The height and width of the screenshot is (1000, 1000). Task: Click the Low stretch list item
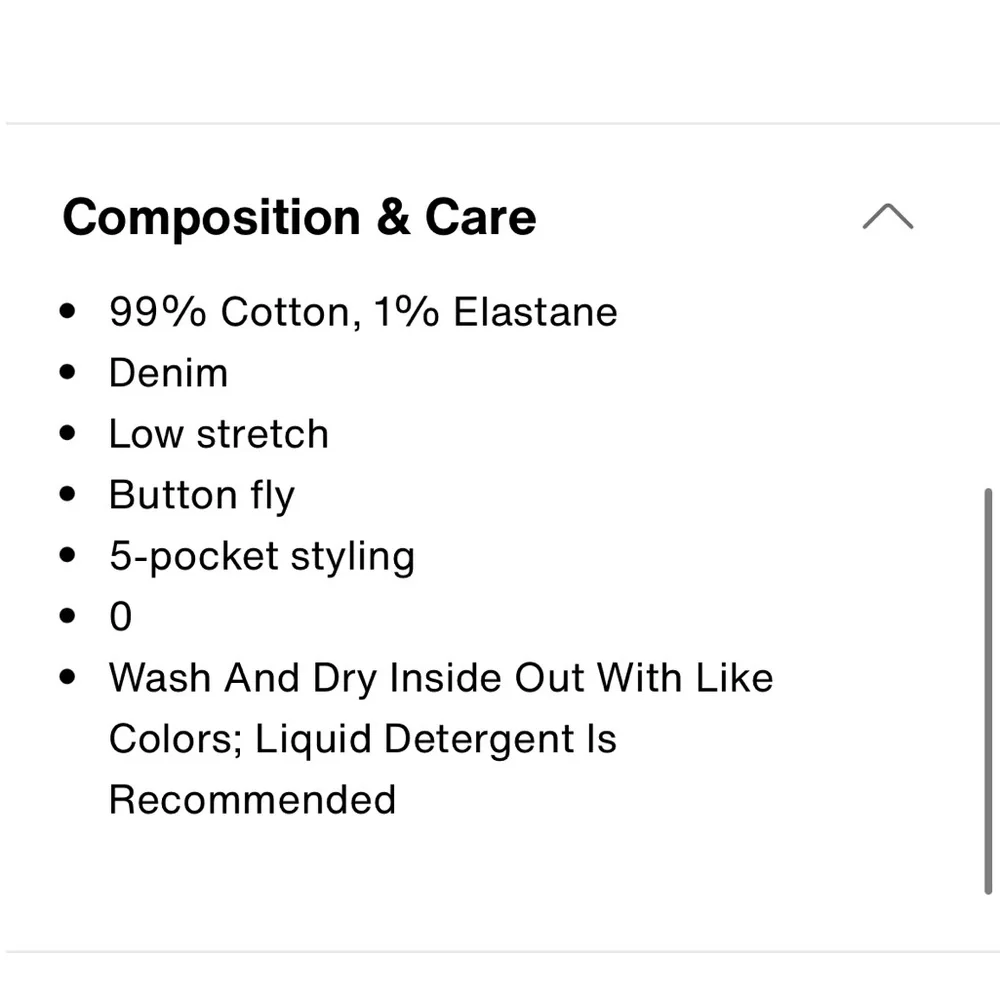(219, 434)
